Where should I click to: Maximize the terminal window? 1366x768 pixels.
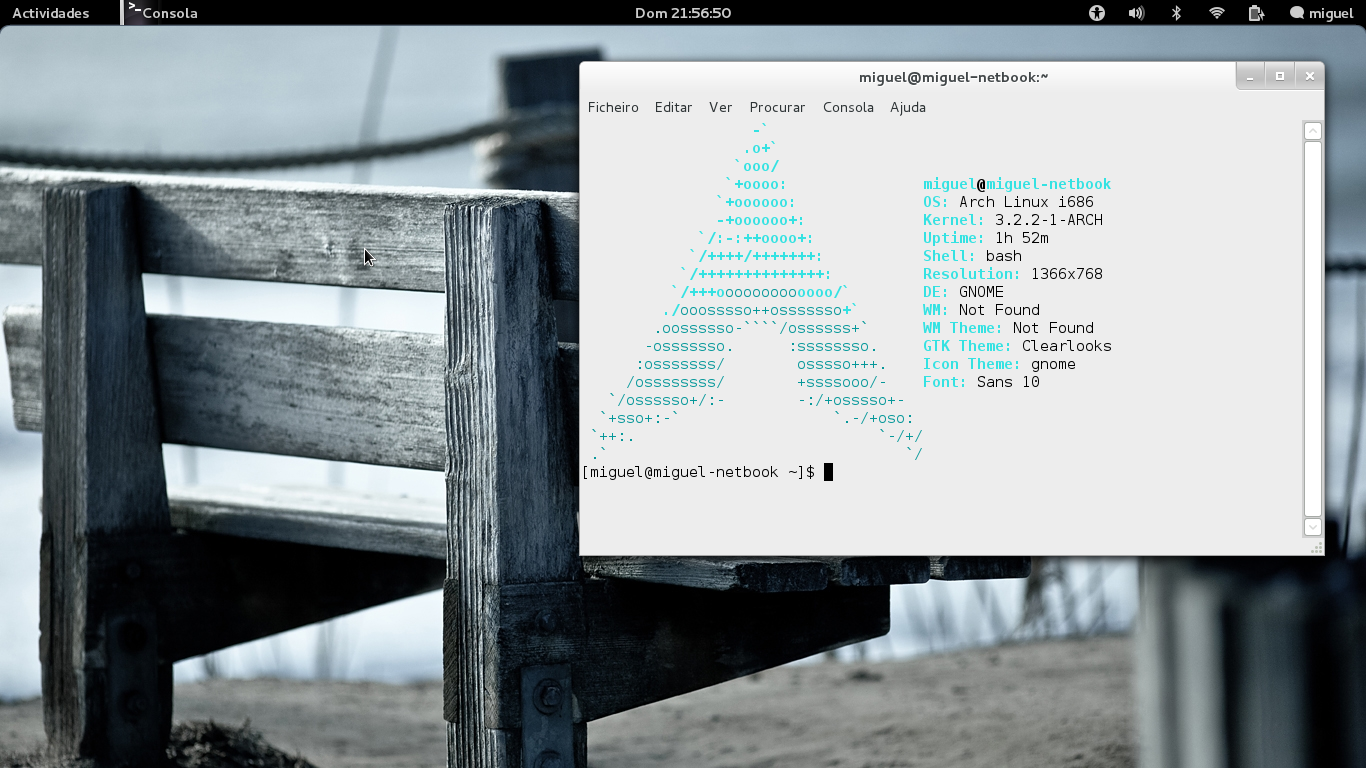1279,76
